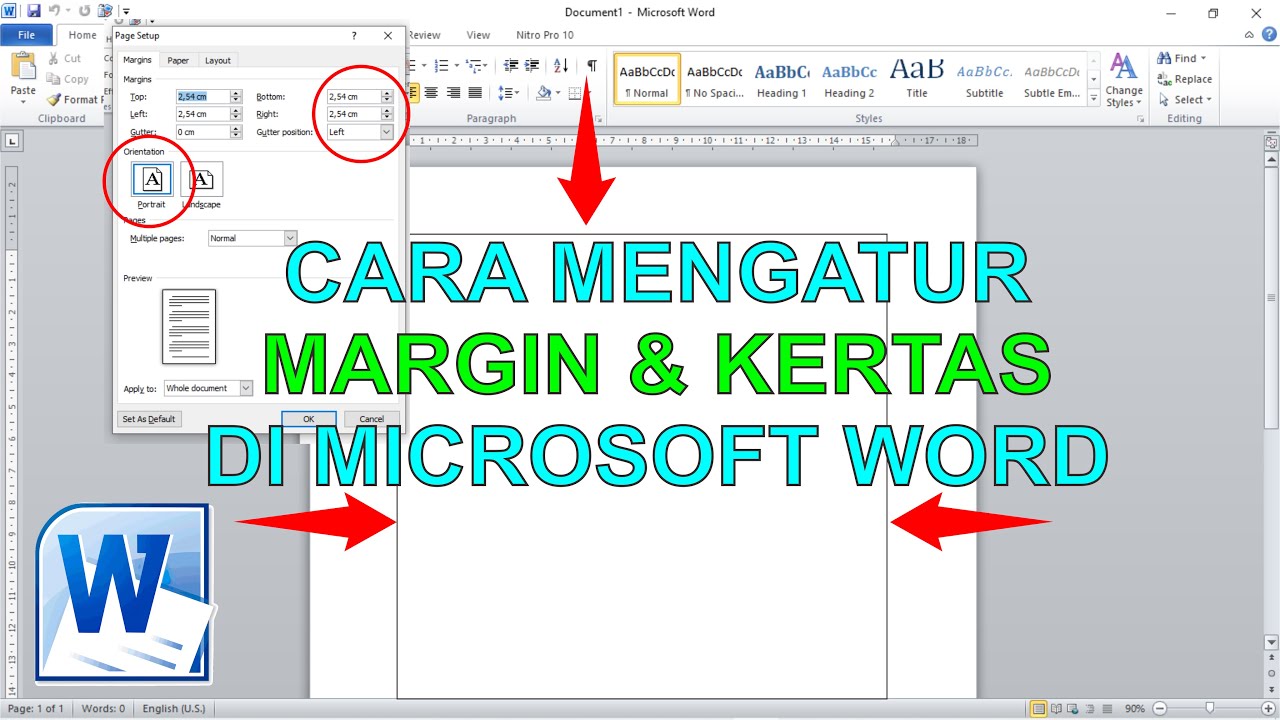1280x720 pixels.
Task: Switch to the Layout tab in Page Setup
Action: (218, 60)
